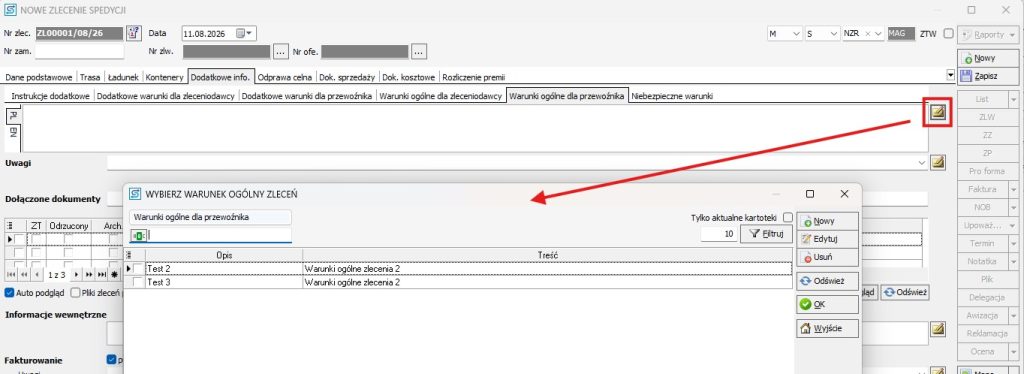Click the ellipsis button next to Nr zlw.

(x=281, y=51)
